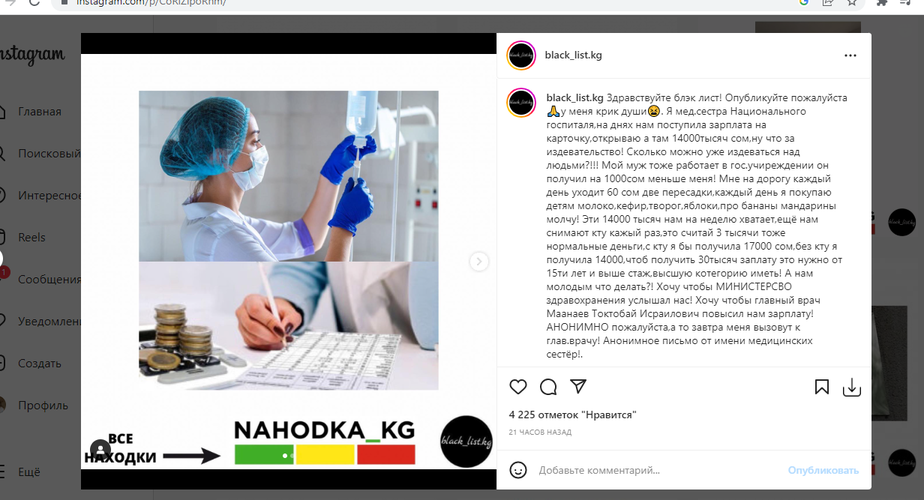The width and height of the screenshot is (924, 500).
Task: Save post with the bookmark icon
Action: point(821,387)
